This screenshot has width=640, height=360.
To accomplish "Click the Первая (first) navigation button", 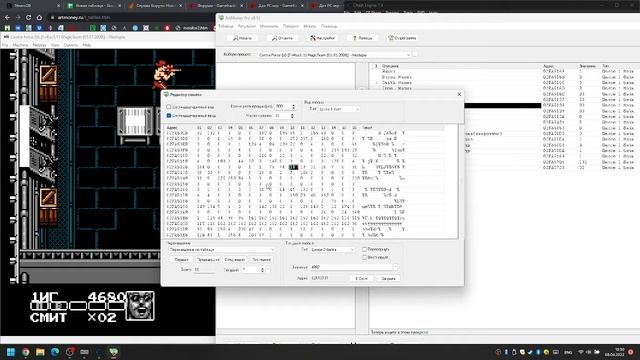I will point(181,260).
